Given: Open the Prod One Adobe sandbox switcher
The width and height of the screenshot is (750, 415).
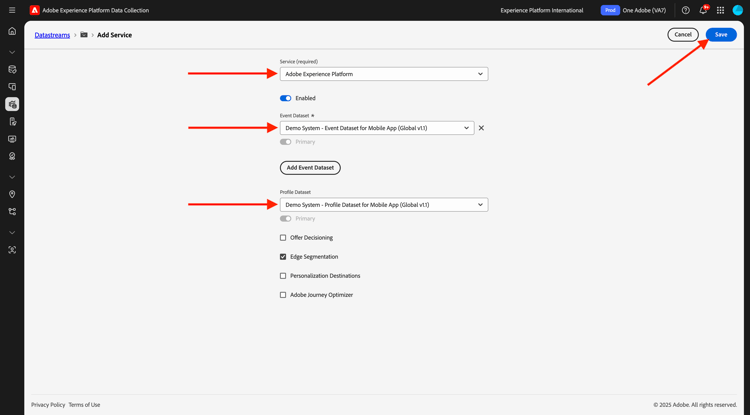Looking at the screenshot, I should coord(634,10).
